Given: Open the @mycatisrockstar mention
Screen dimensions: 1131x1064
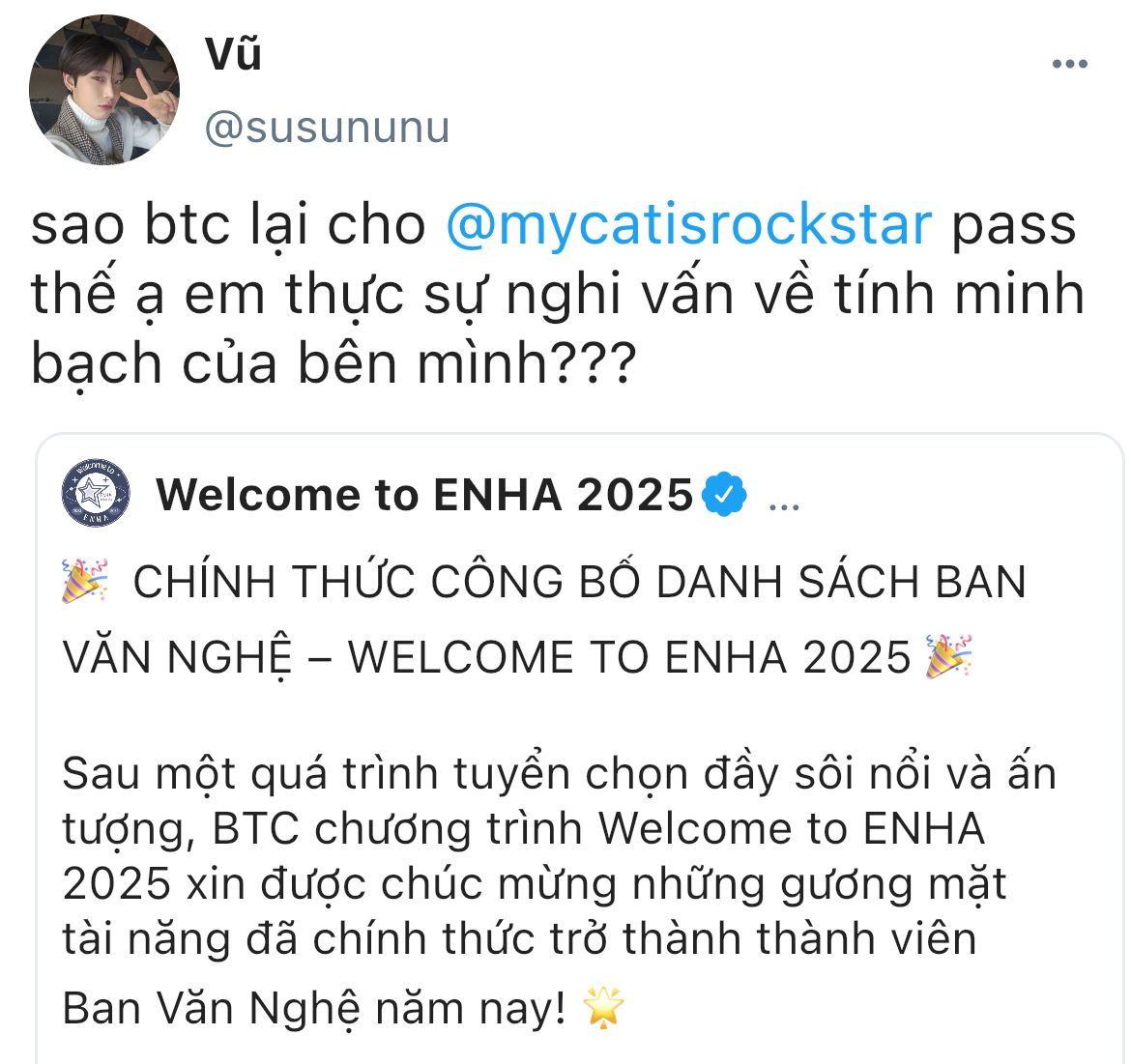Looking at the screenshot, I should click(x=689, y=225).
